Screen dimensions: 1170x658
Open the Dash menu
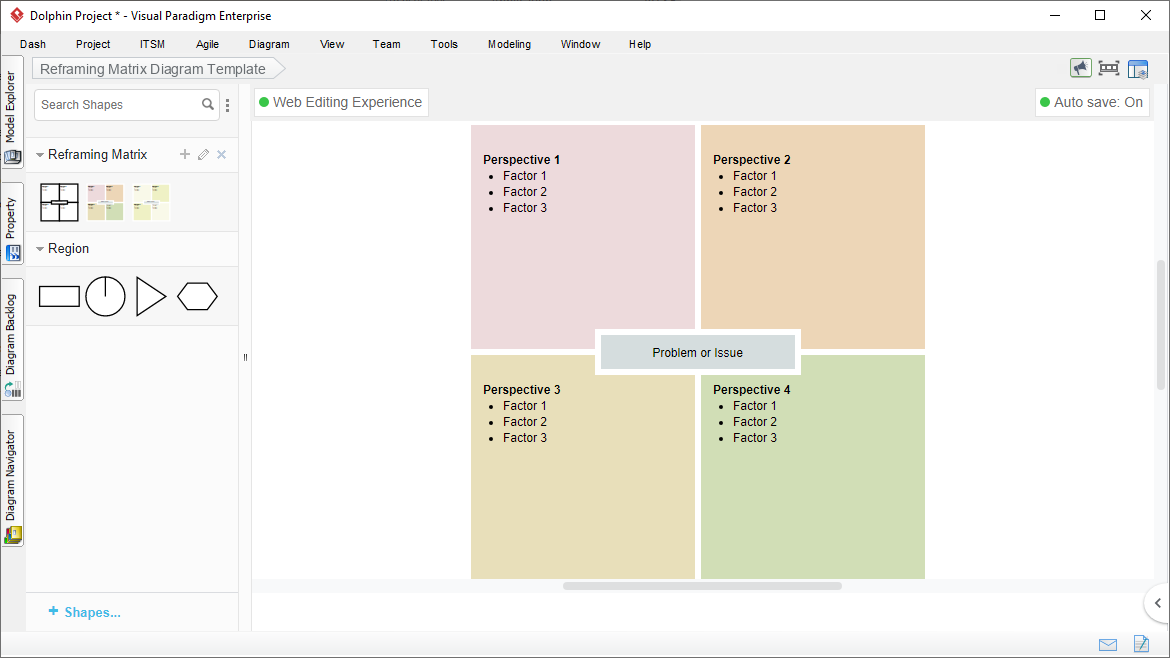pos(33,44)
